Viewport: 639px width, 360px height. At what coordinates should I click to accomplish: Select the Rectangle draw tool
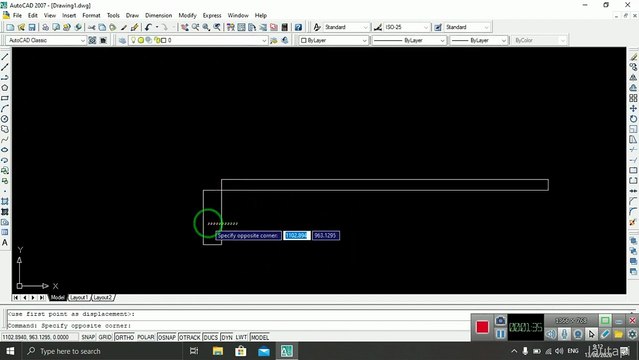tap(5, 98)
